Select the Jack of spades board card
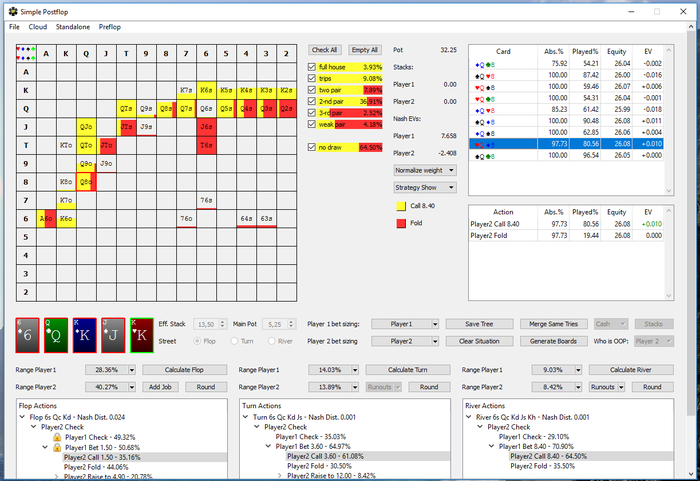The width and height of the screenshot is (700, 481). coord(113,335)
